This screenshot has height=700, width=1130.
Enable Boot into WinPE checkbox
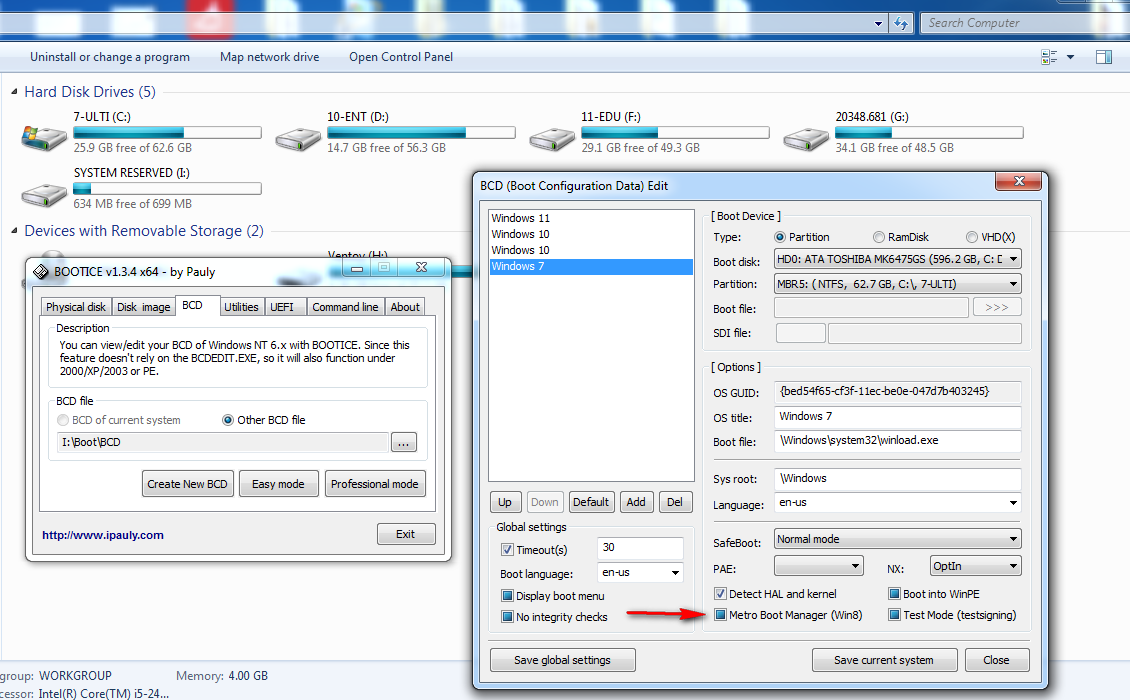point(894,593)
